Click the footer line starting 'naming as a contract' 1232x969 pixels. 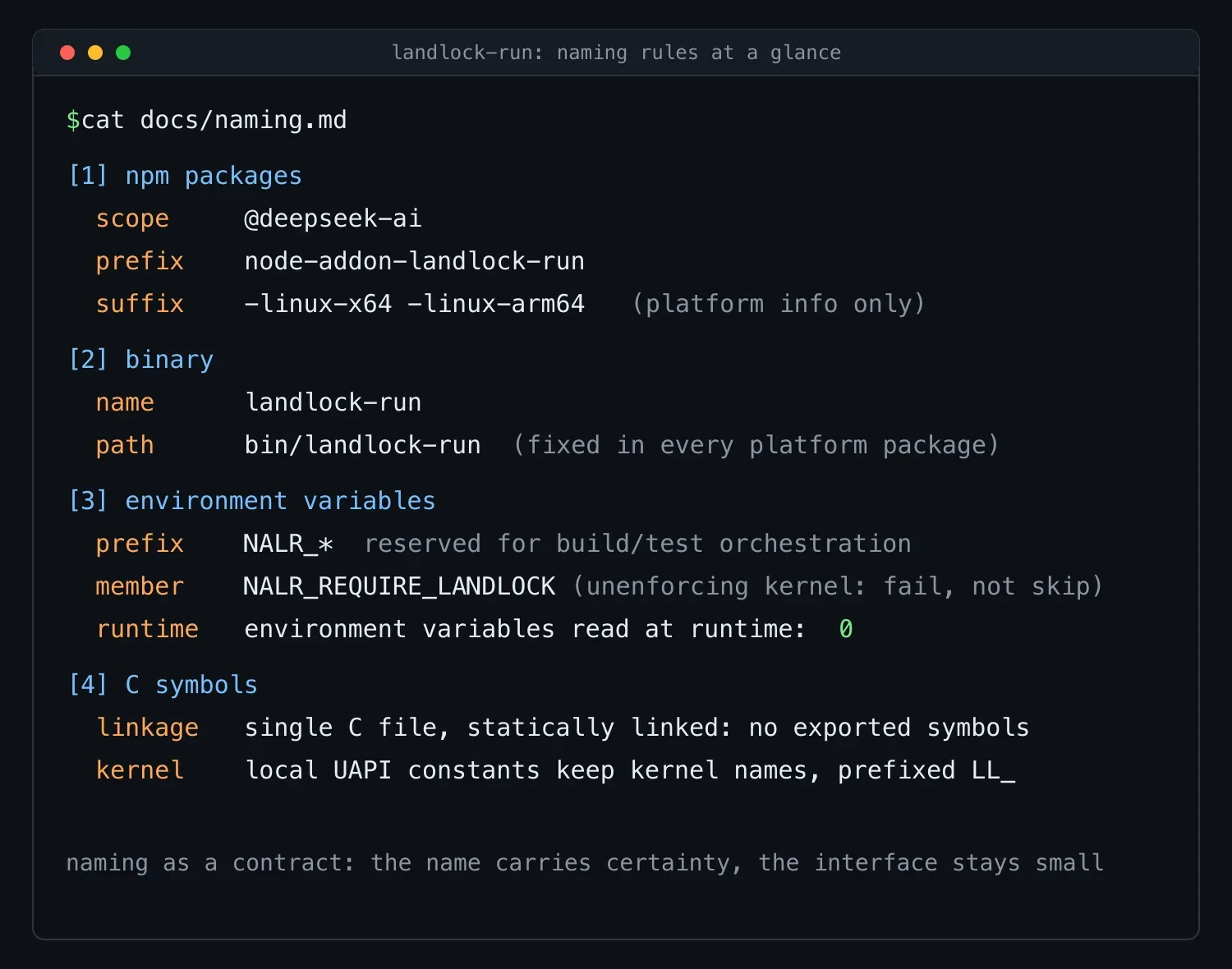pos(585,863)
